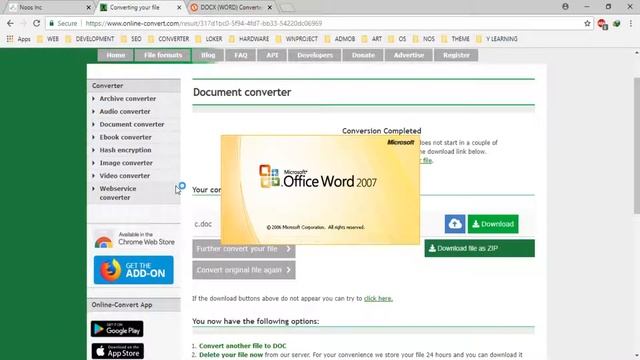Click the browser back arrow

pyautogui.click(x=10, y=23)
